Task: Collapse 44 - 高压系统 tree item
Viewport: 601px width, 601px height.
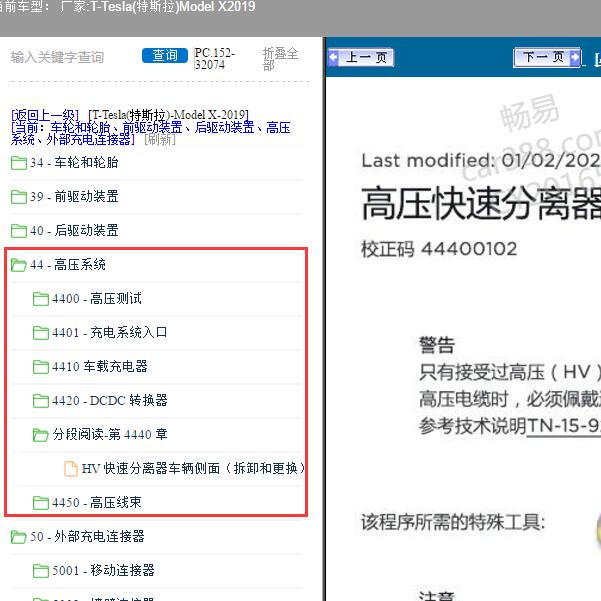Action: pos(68,264)
